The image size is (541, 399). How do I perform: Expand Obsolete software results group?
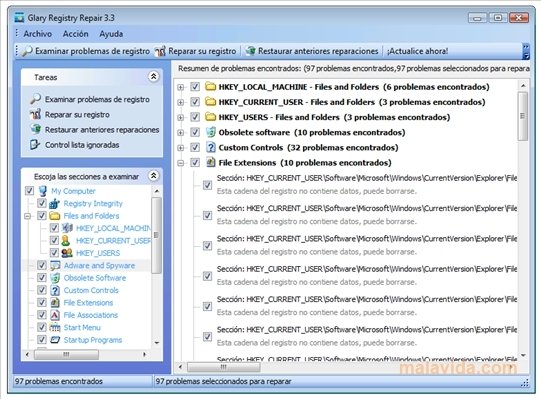coord(180,133)
